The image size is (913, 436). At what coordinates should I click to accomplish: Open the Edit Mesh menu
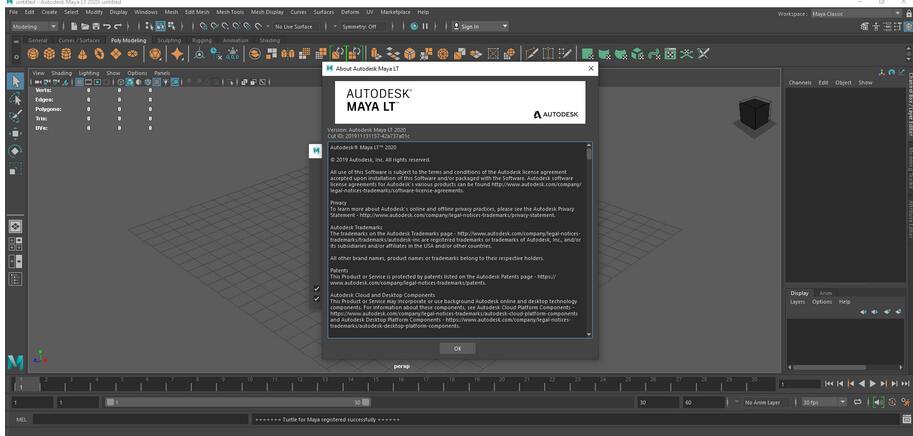pos(197,12)
